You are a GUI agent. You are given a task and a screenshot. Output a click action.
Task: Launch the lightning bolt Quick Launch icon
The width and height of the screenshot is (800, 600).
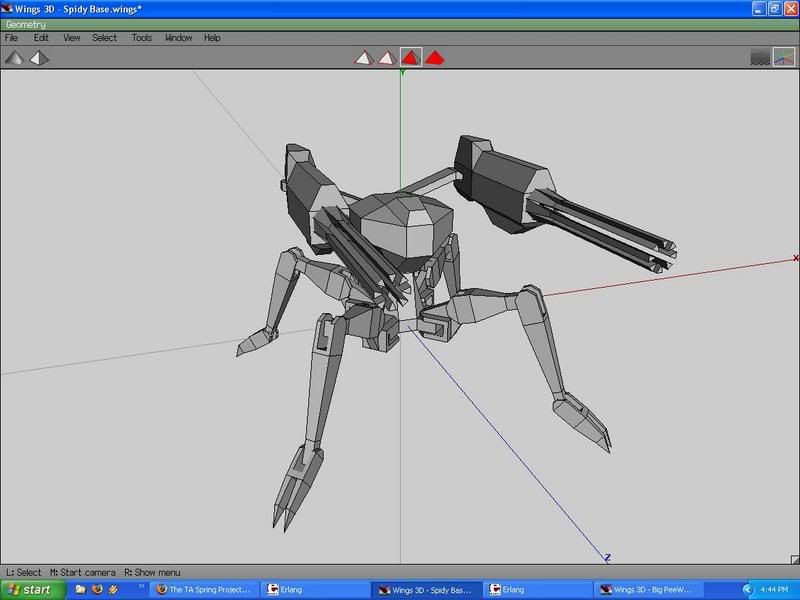(113, 589)
